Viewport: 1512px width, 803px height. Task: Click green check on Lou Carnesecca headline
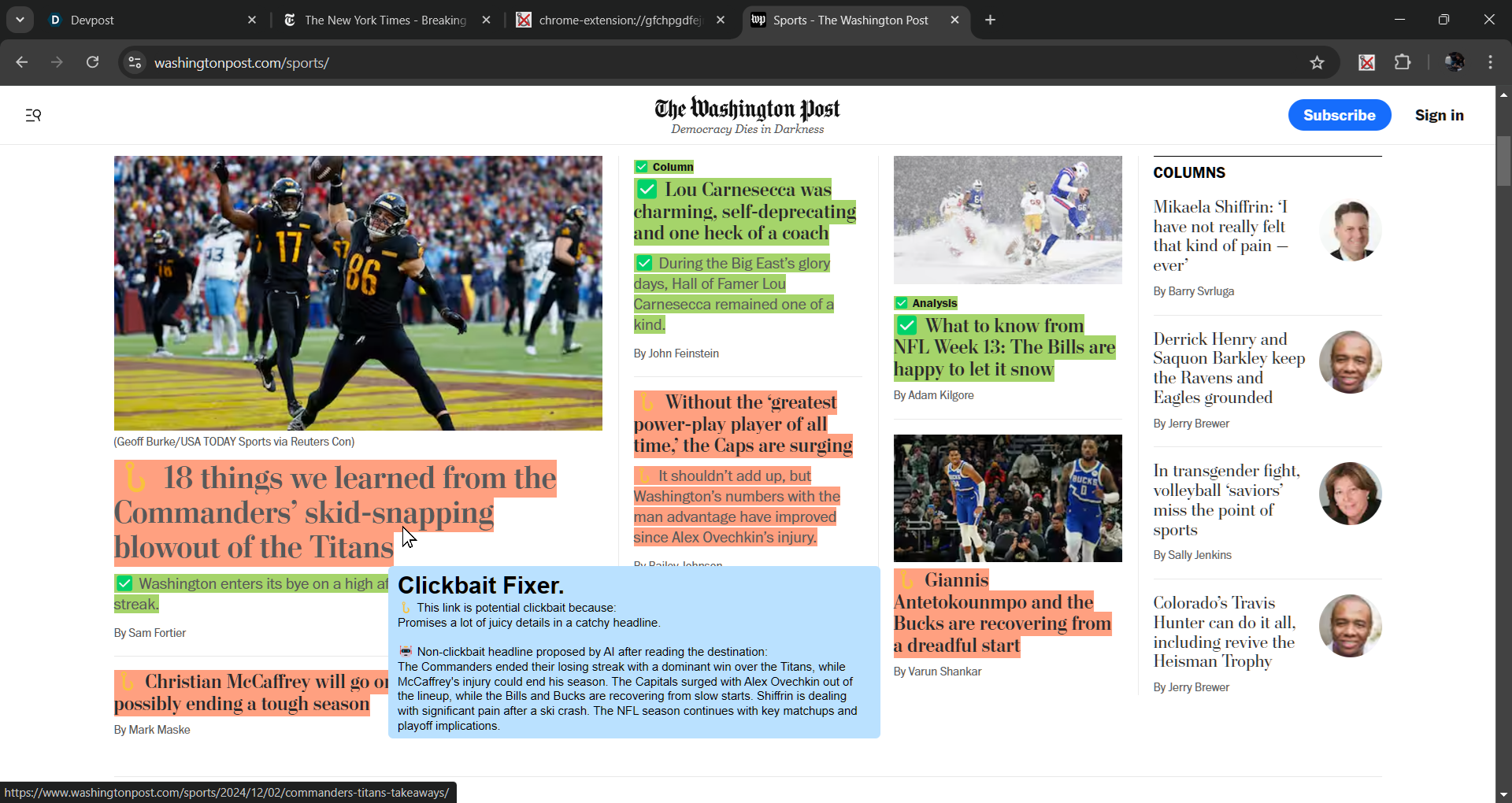click(x=647, y=189)
